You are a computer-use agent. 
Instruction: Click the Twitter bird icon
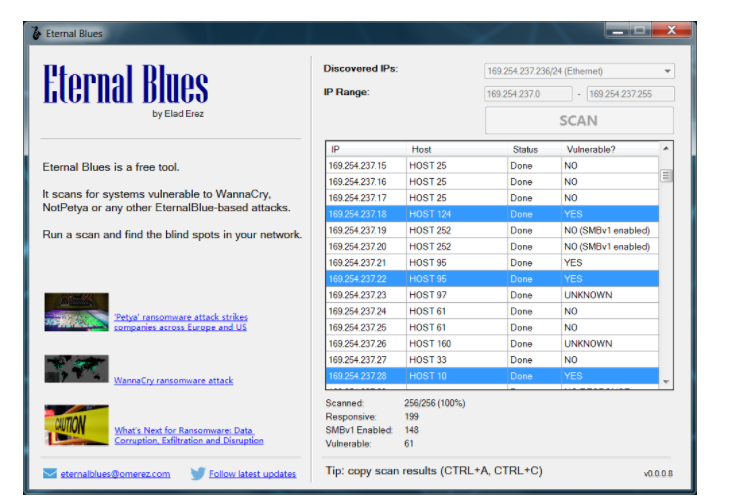pos(197,473)
